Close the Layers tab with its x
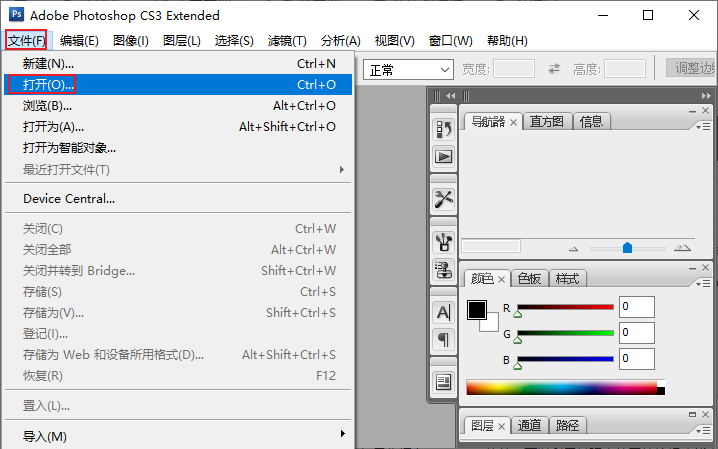This screenshot has height=449, width=718. [x=501, y=427]
